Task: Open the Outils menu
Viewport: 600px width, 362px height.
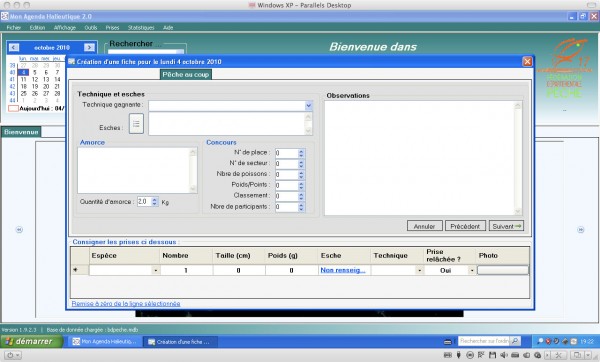Action: click(x=91, y=28)
